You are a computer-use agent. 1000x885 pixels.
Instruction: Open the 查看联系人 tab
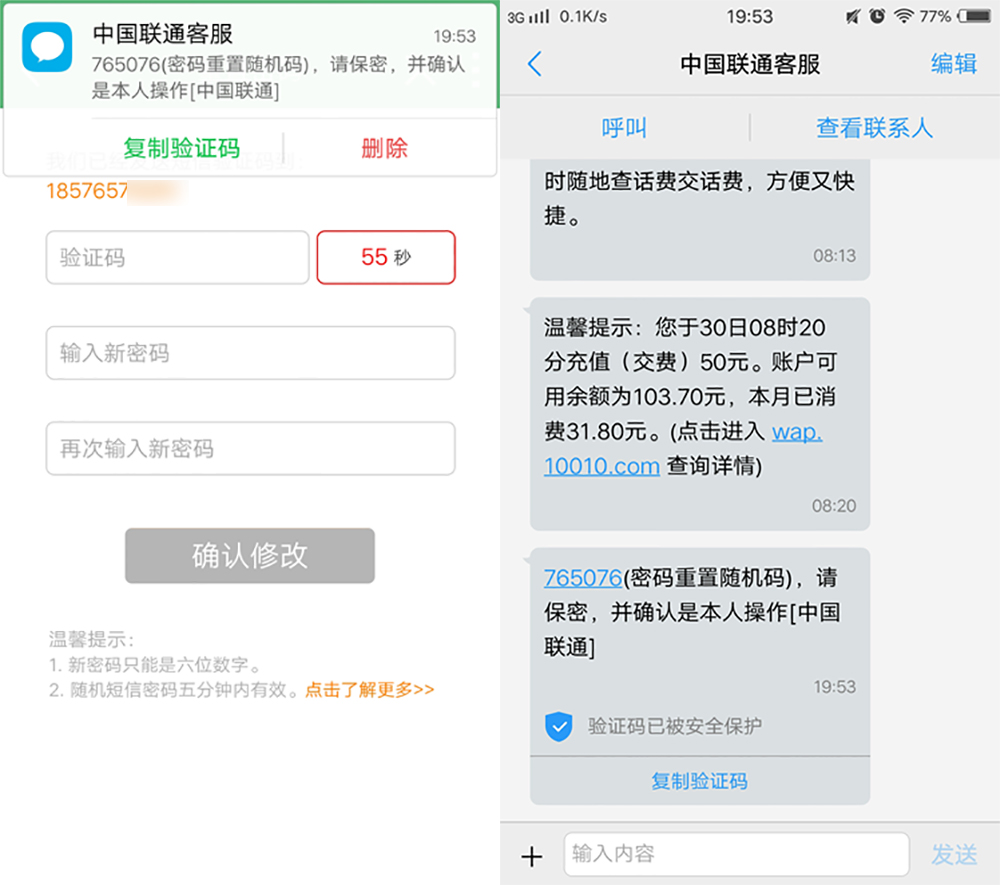[x=874, y=128]
